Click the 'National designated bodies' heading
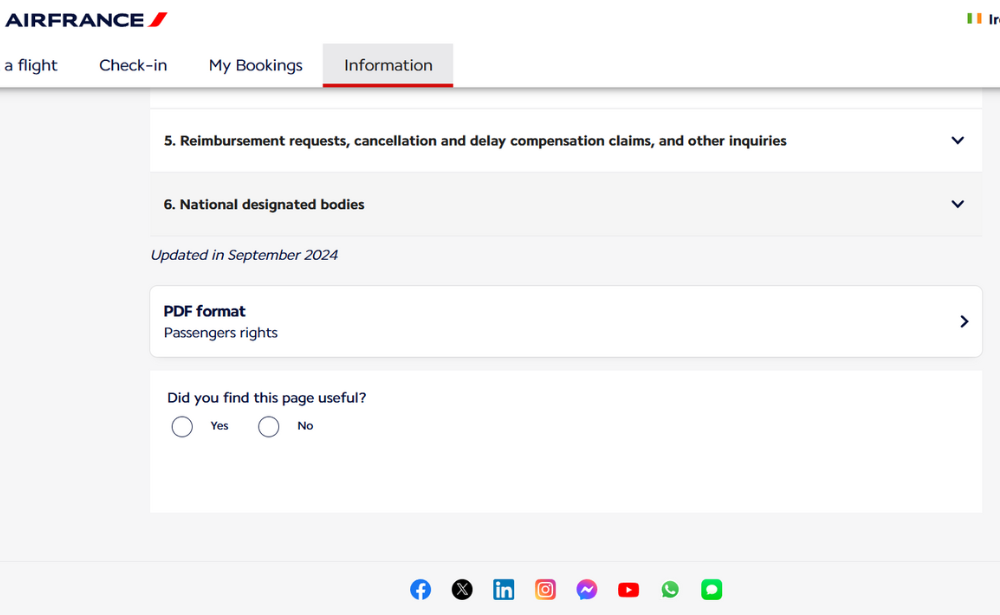 pyautogui.click(x=264, y=204)
